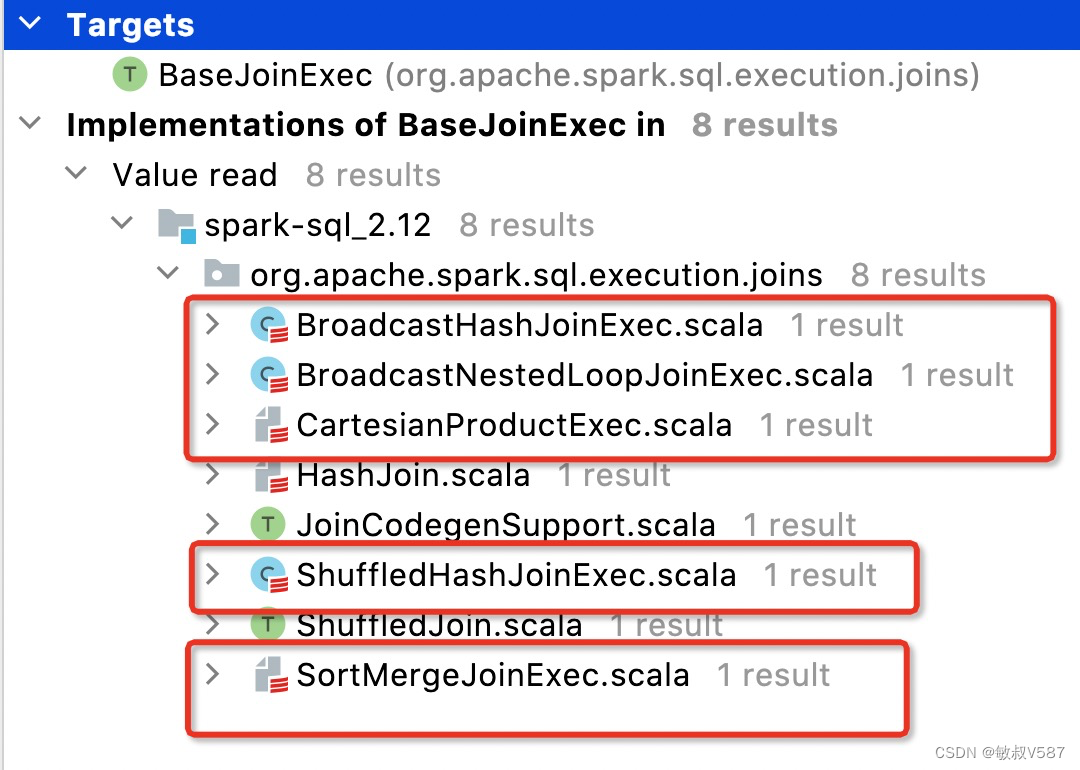The width and height of the screenshot is (1080, 770).
Task: Collapse the spark-sql_2.12 node
Action: 122,224
